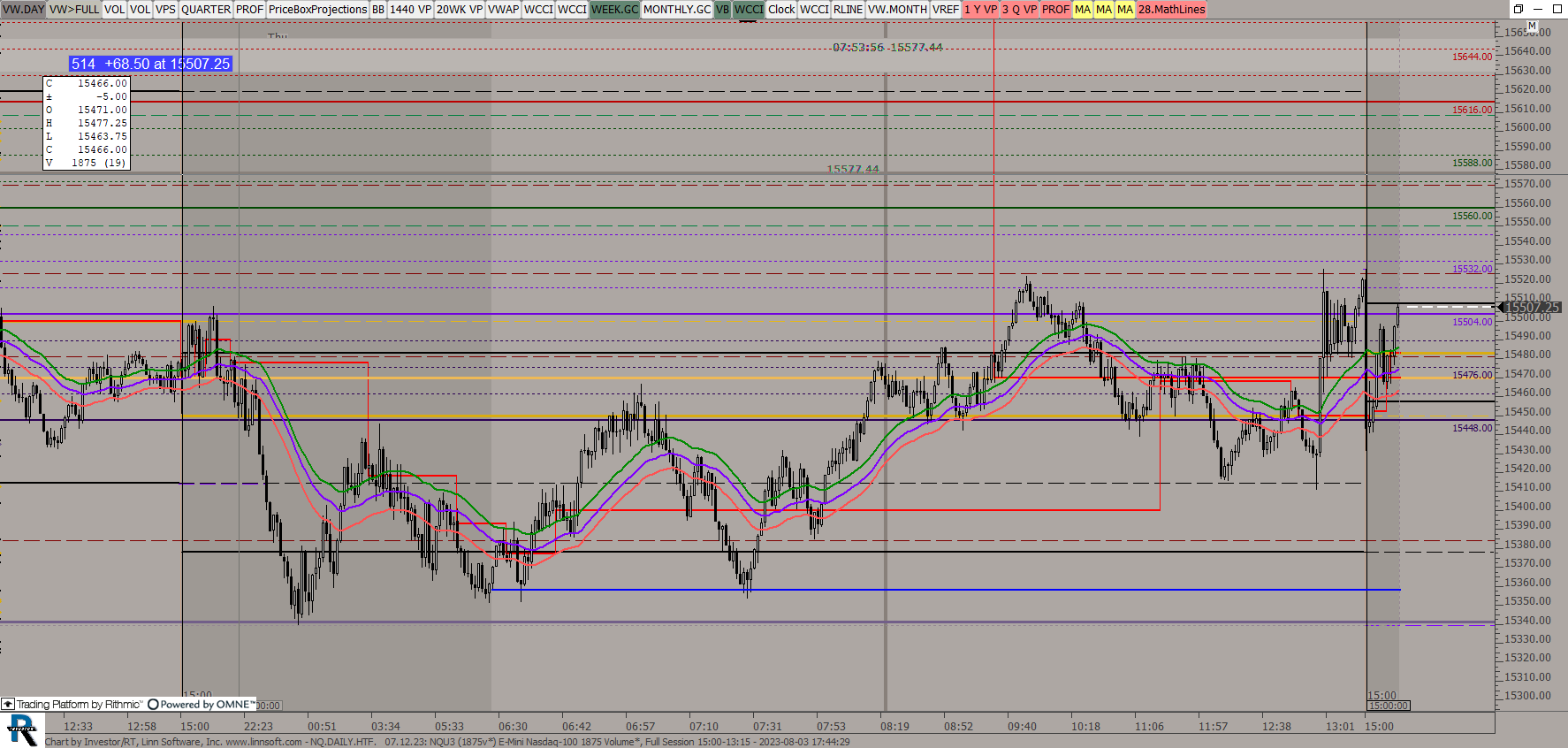Select the VW>FULL toolbar button

[x=74, y=9]
